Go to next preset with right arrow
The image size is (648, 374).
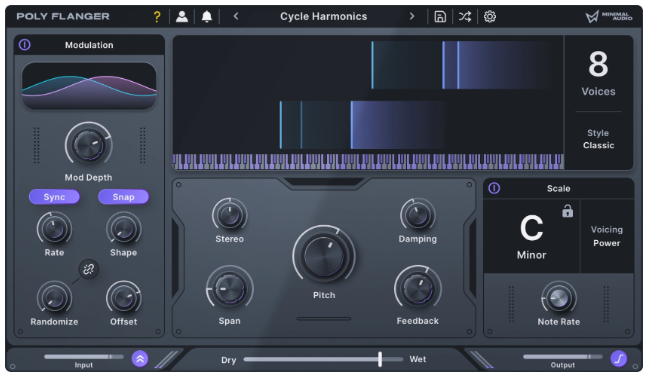[412, 17]
